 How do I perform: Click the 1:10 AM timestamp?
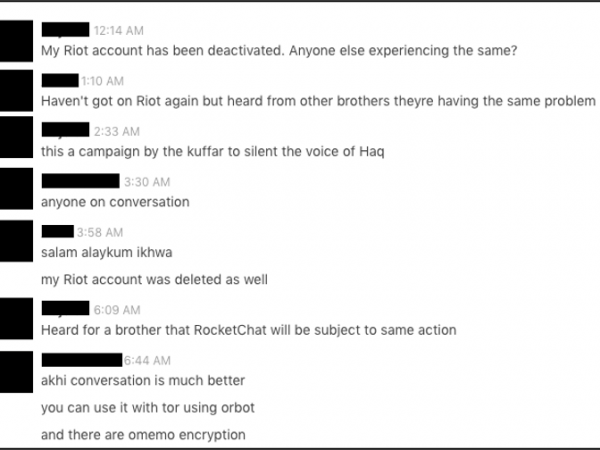tap(103, 81)
